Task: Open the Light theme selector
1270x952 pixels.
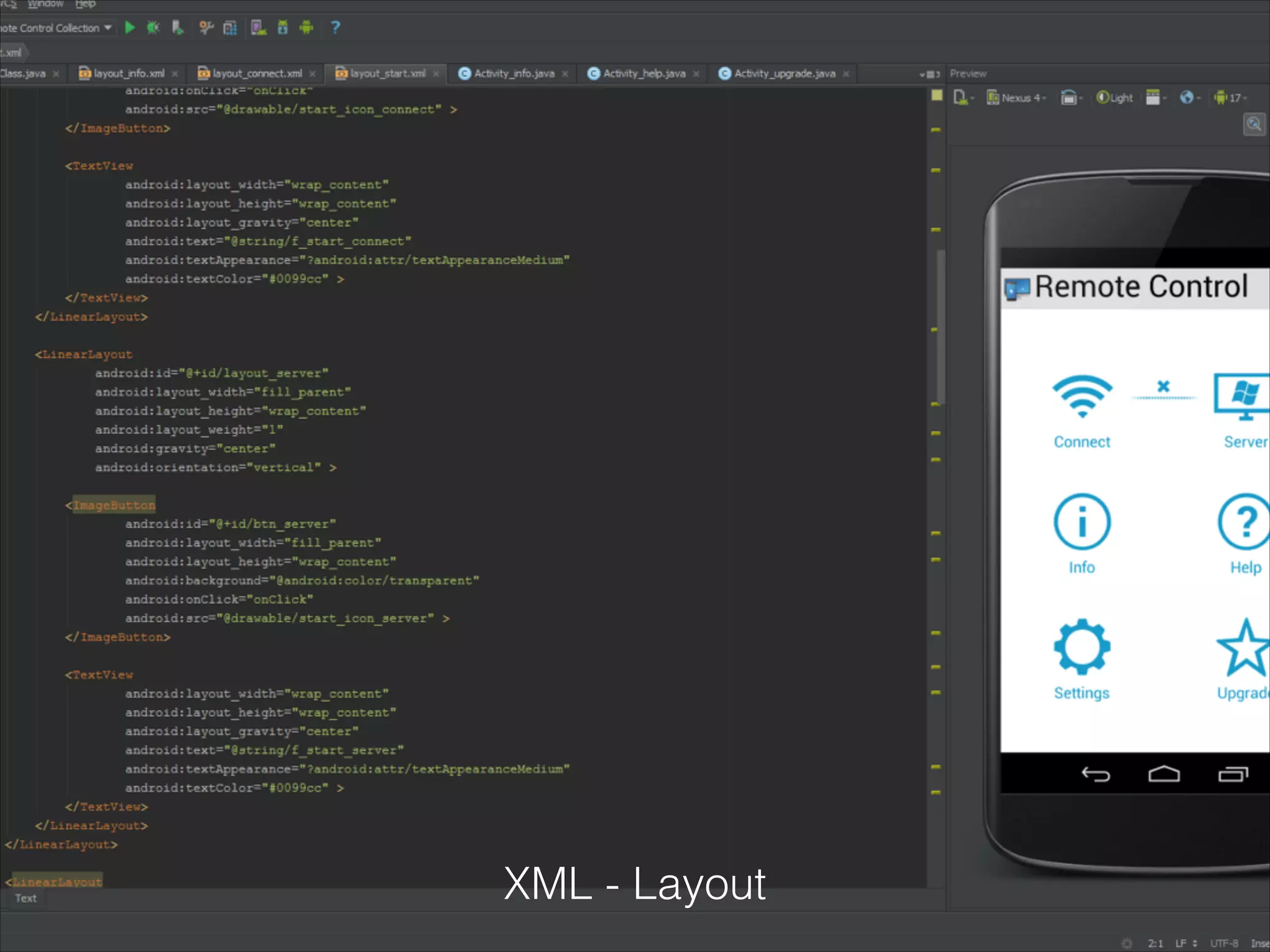Action: click(x=1114, y=98)
